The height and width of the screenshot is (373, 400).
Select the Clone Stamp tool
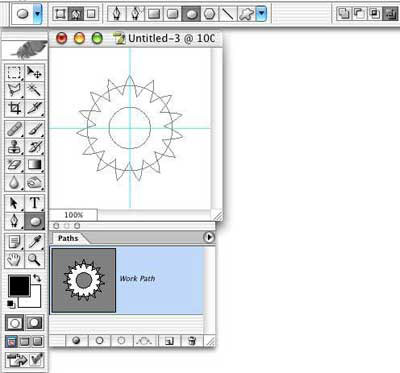tap(14, 147)
